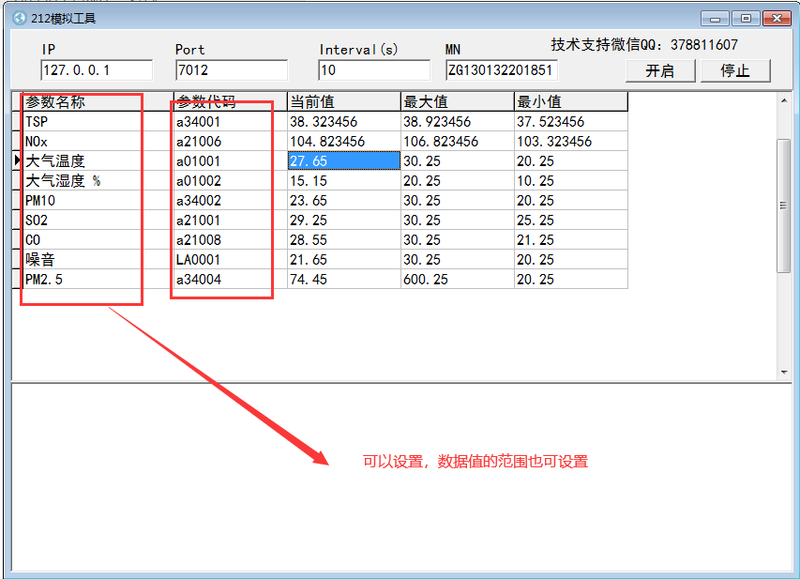The width and height of the screenshot is (800, 579).
Task: Select code cell LA0001
Action: [x=230, y=260]
